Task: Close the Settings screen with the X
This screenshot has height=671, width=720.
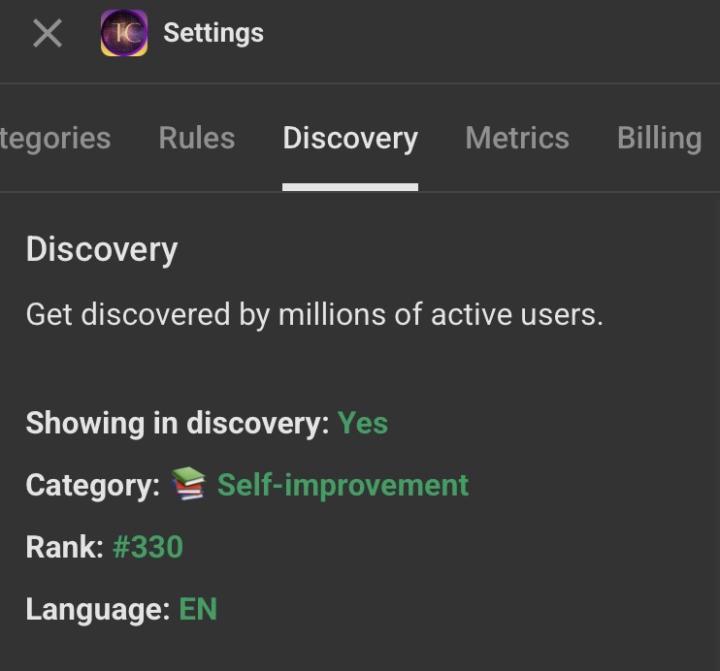Action: tap(47, 34)
